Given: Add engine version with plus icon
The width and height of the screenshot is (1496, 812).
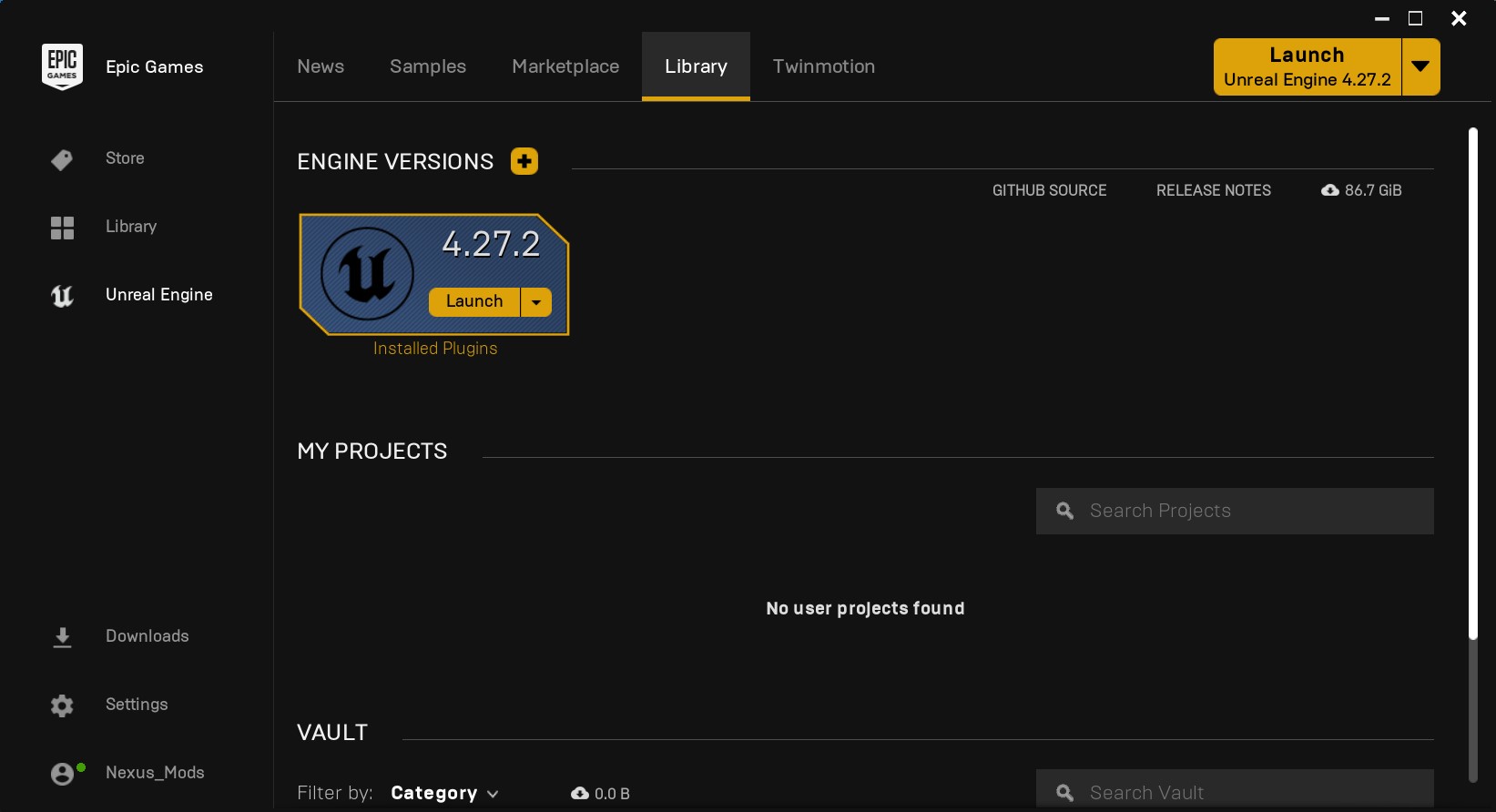Looking at the screenshot, I should [524, 161].
